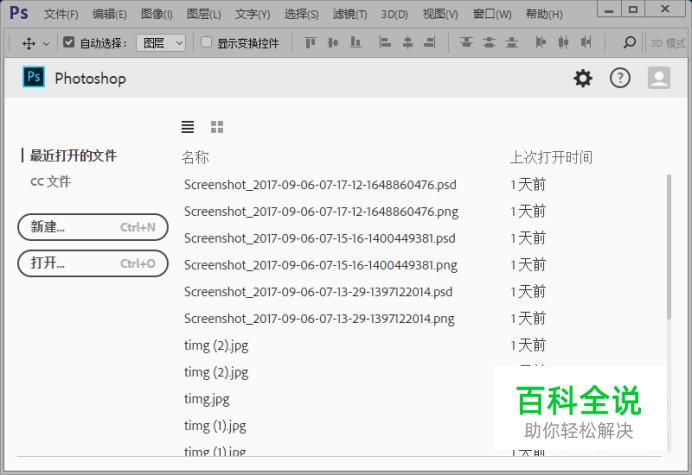Viewport: 692px width, 475px height.
Task: Open the 窗口(W) menu
Action: [x=492, y=14]
